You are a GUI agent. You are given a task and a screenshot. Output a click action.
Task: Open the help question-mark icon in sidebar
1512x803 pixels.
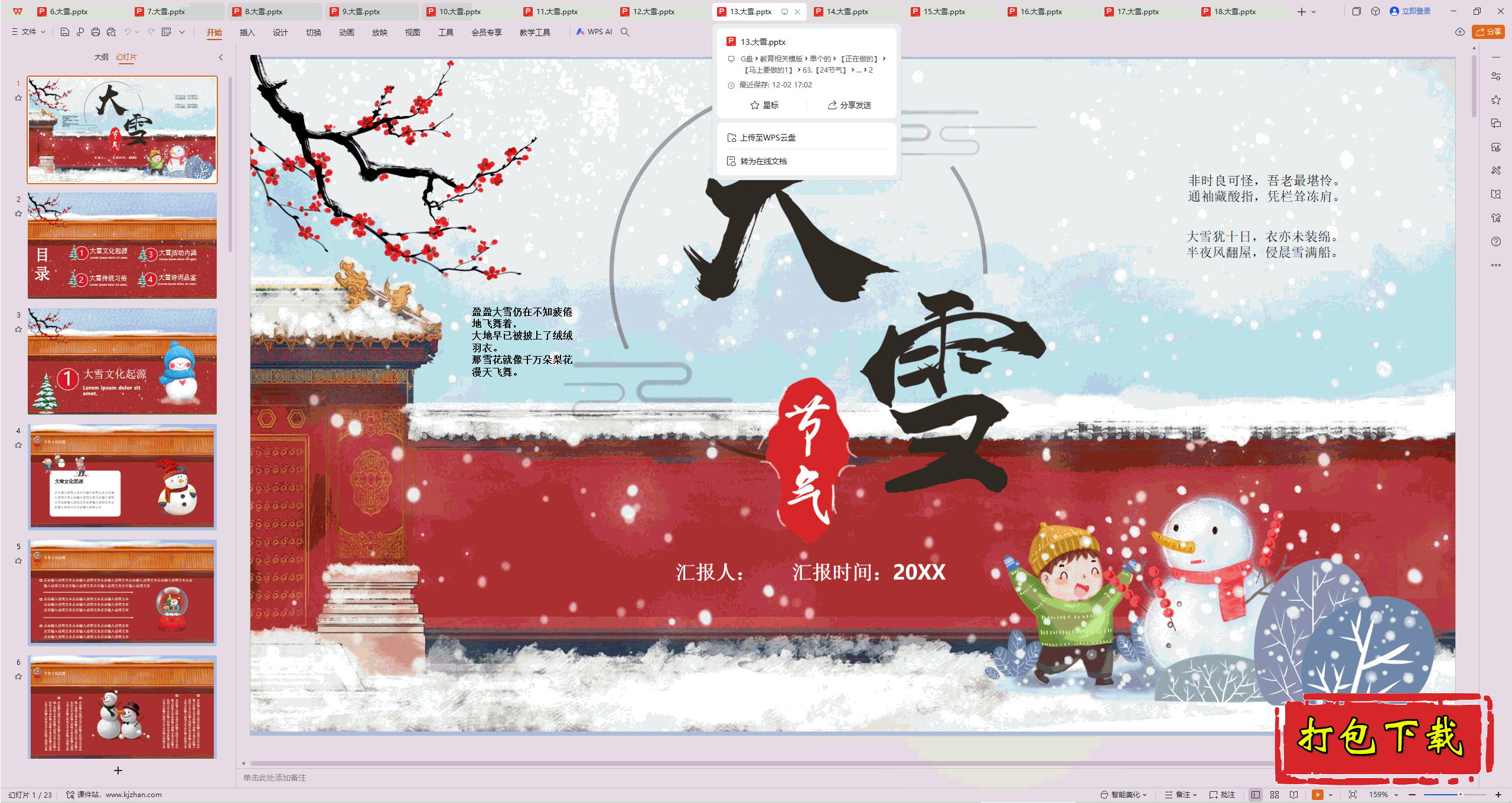[1496, 241]
